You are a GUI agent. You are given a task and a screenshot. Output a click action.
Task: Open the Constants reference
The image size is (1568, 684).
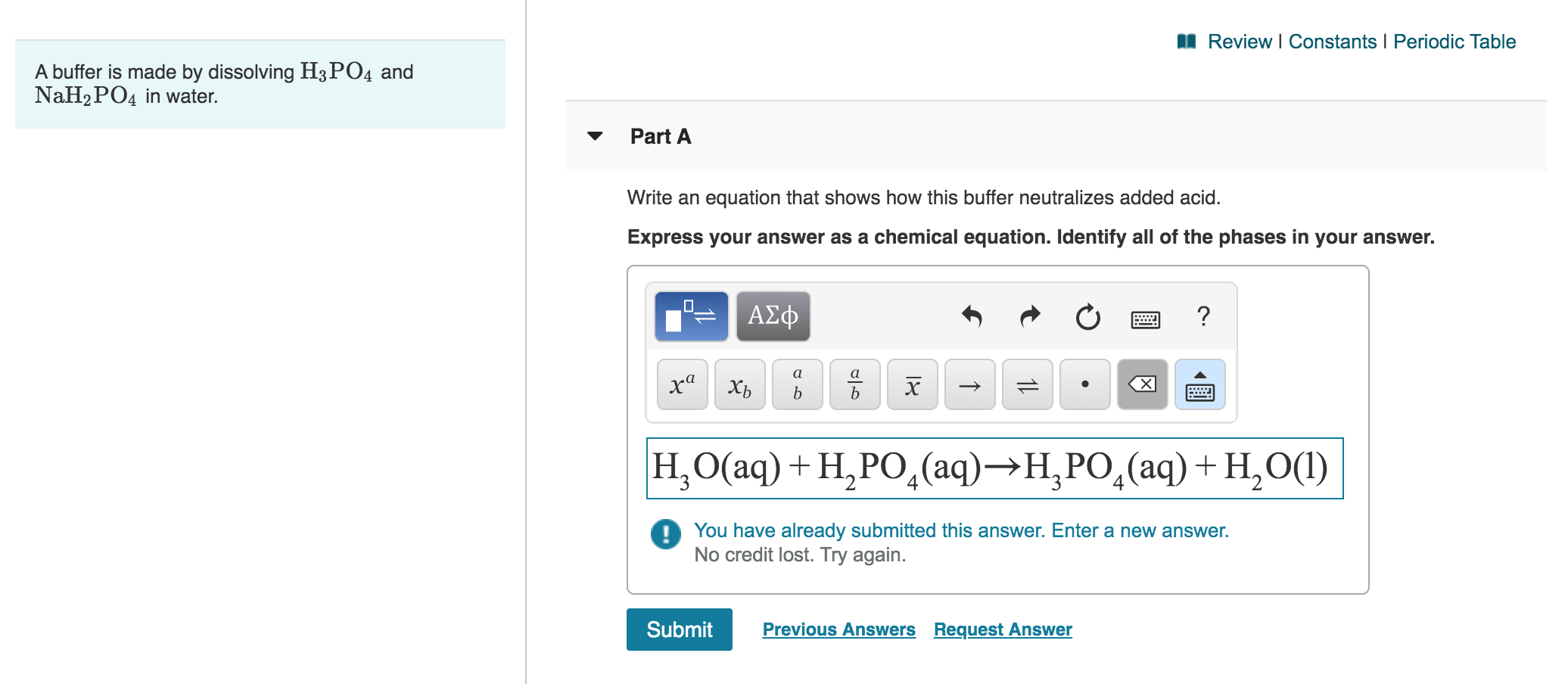[x=1332, y=42]
